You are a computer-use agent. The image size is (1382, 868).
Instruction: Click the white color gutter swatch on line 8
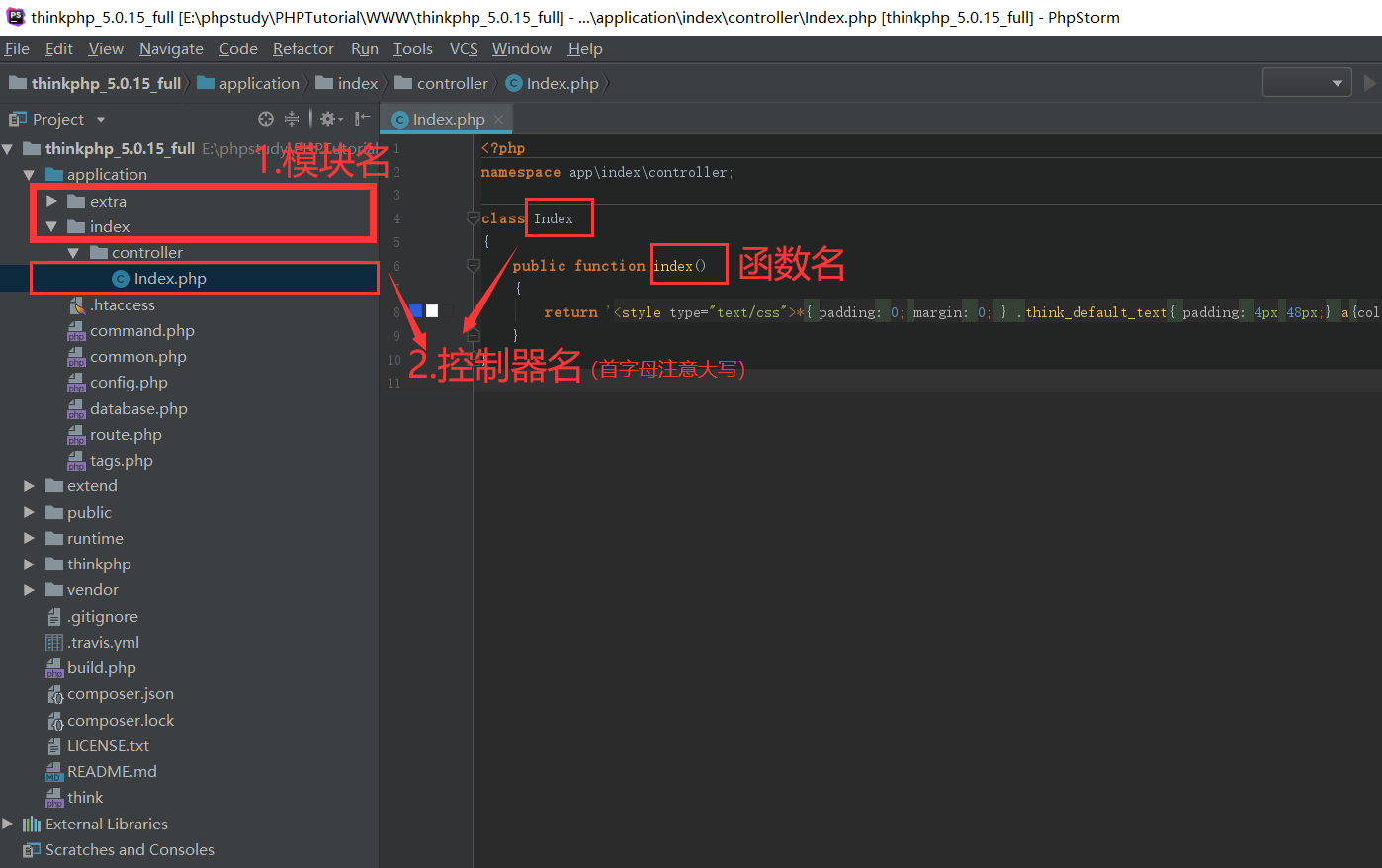click(x=432, y=310)
